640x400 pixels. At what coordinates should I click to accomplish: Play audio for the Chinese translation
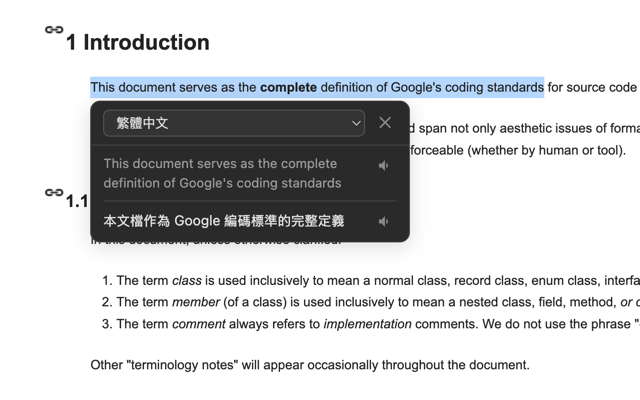383,221
